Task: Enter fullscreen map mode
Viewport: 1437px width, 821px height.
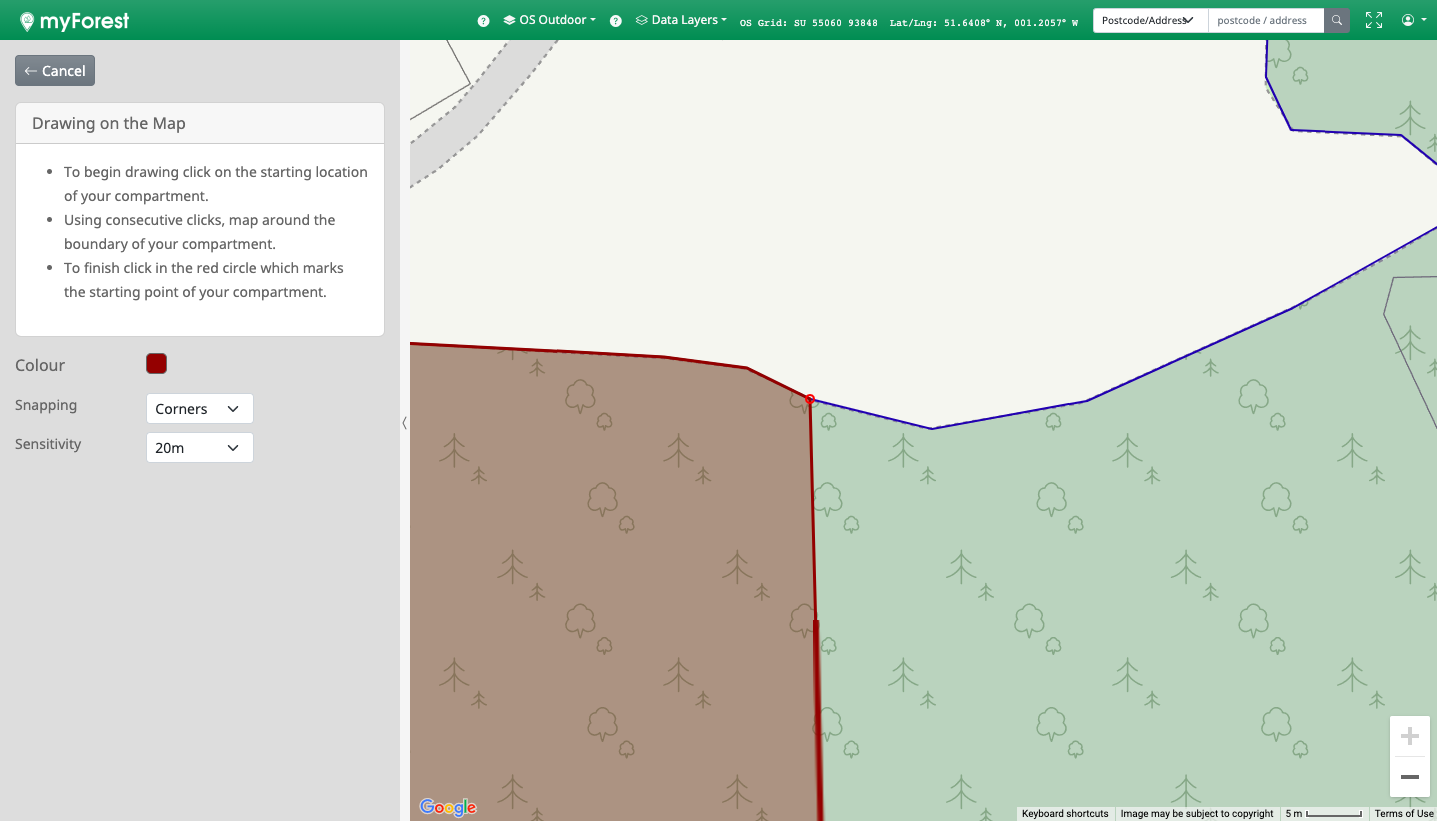Action: [1374, 20]
